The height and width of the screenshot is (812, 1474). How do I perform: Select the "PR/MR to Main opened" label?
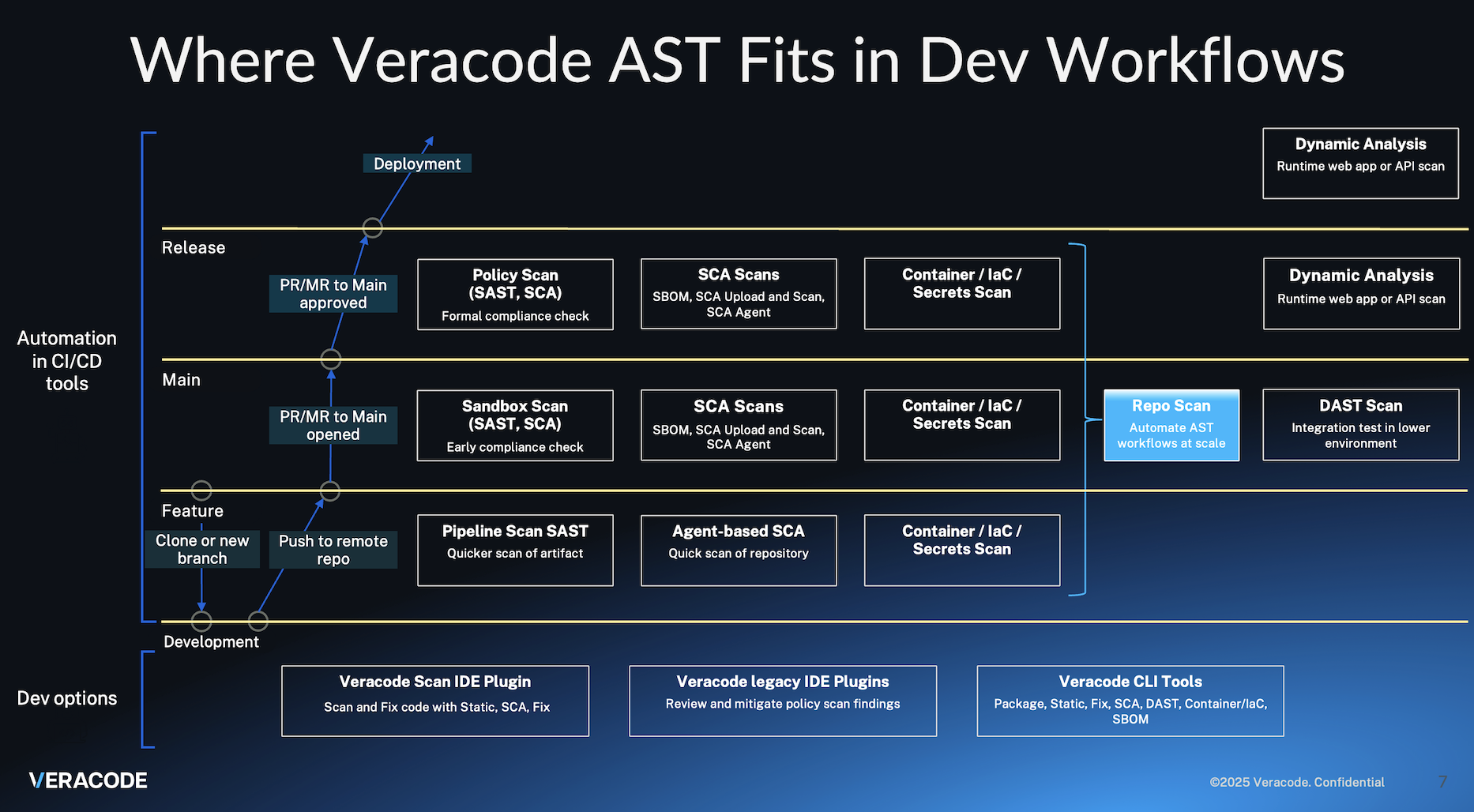[x=333, y=425]
